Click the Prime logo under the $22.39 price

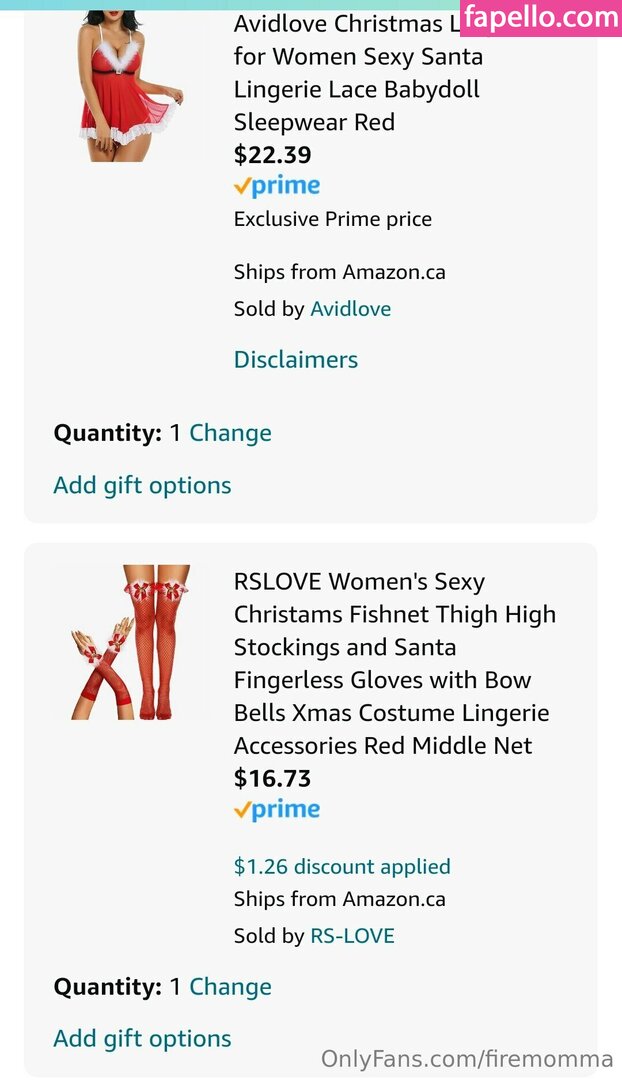[277, 186]
